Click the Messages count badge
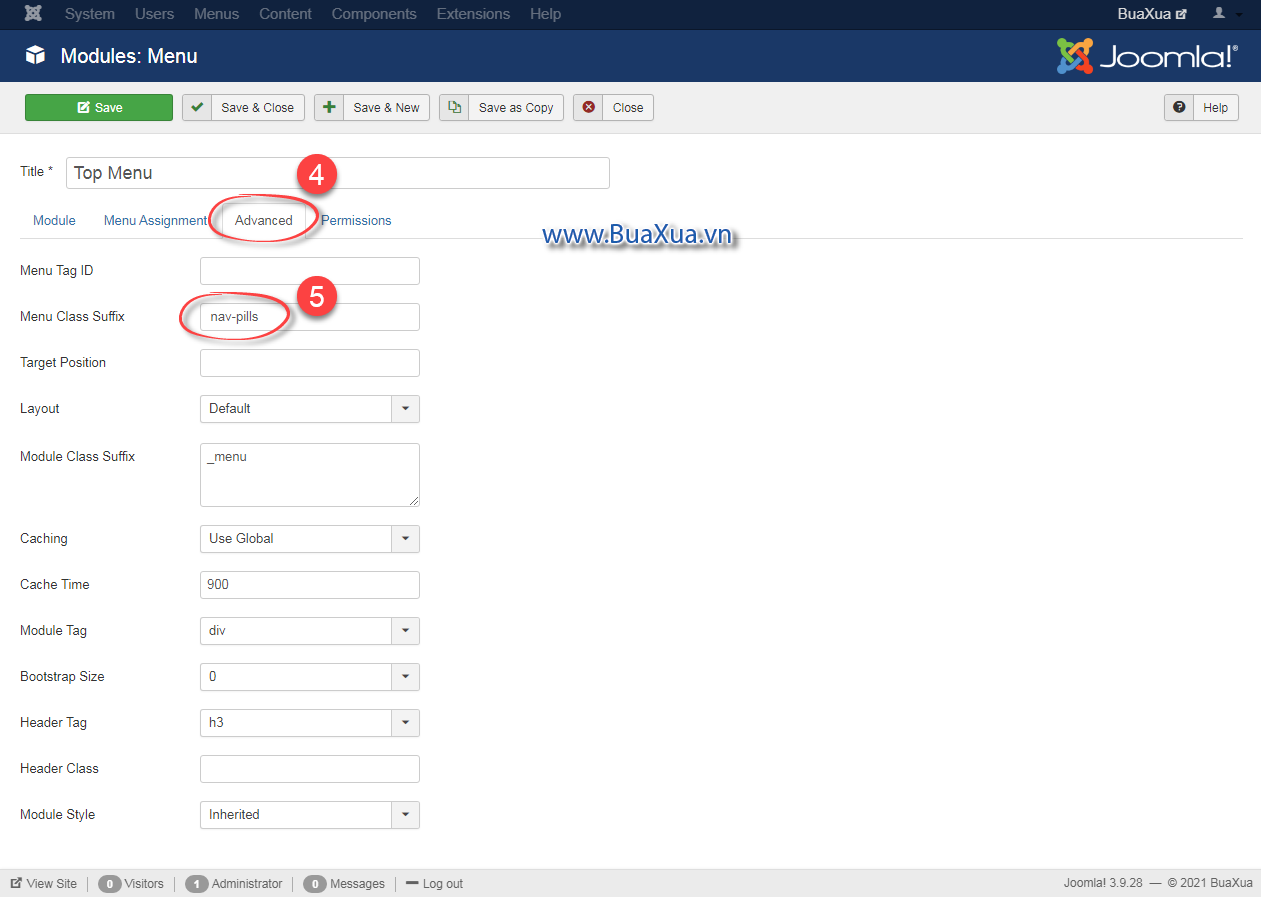 [x=314, y=884]
